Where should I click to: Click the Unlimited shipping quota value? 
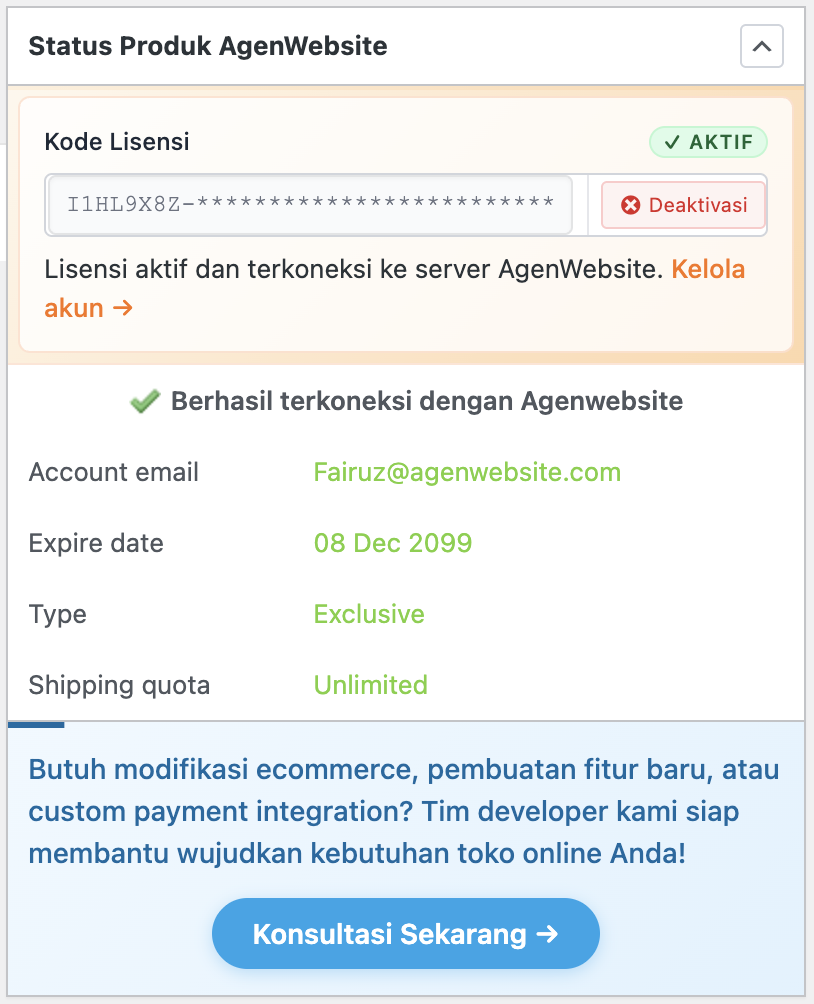371,685
